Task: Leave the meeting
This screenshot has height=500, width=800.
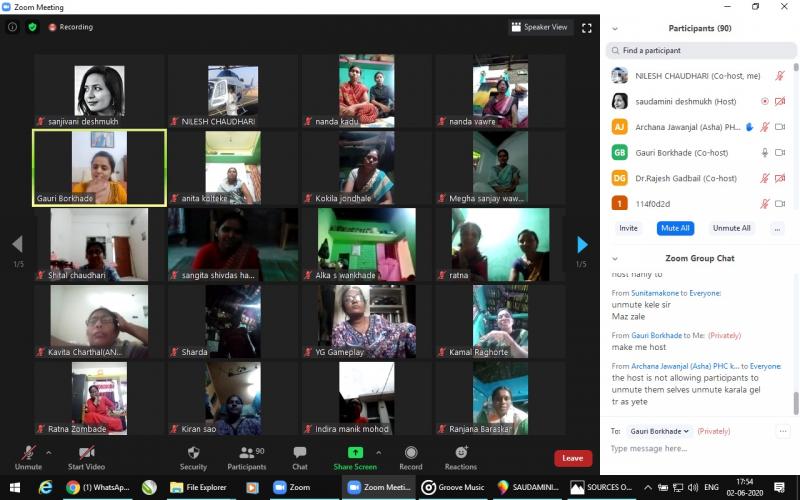Action: (573, 458)
